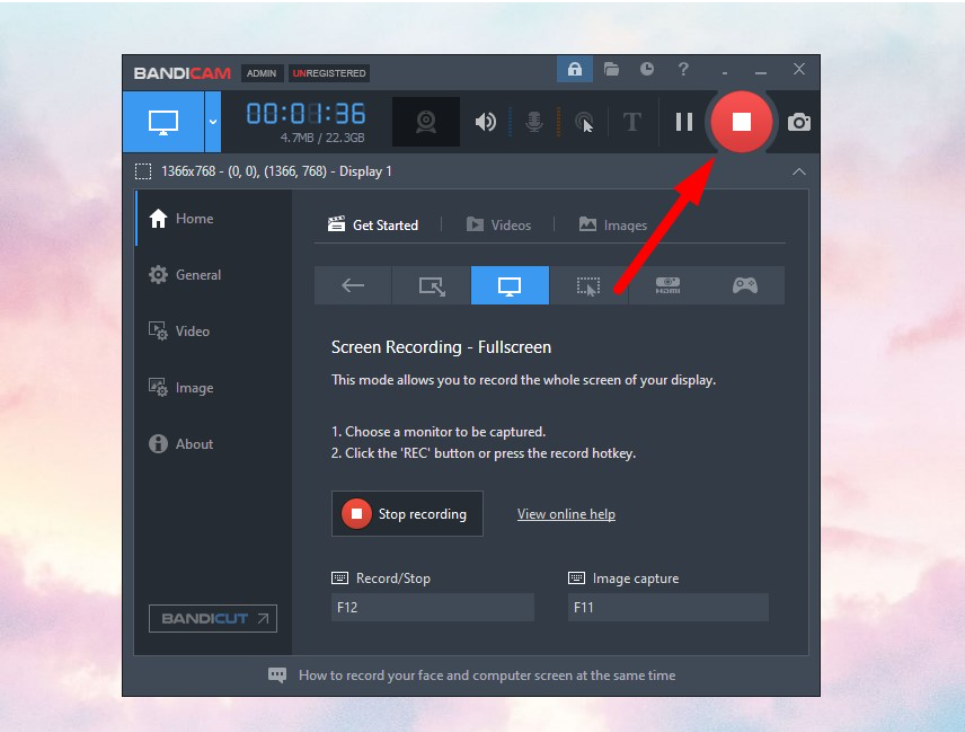Open the View online help link
Screen dimensions: 965x732
pos(566,514)
